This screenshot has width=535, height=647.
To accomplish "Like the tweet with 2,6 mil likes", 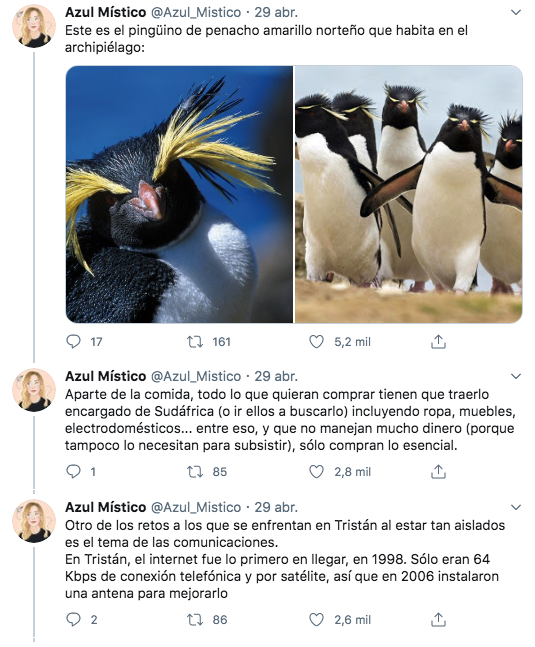I will click(x=316, y=619).
